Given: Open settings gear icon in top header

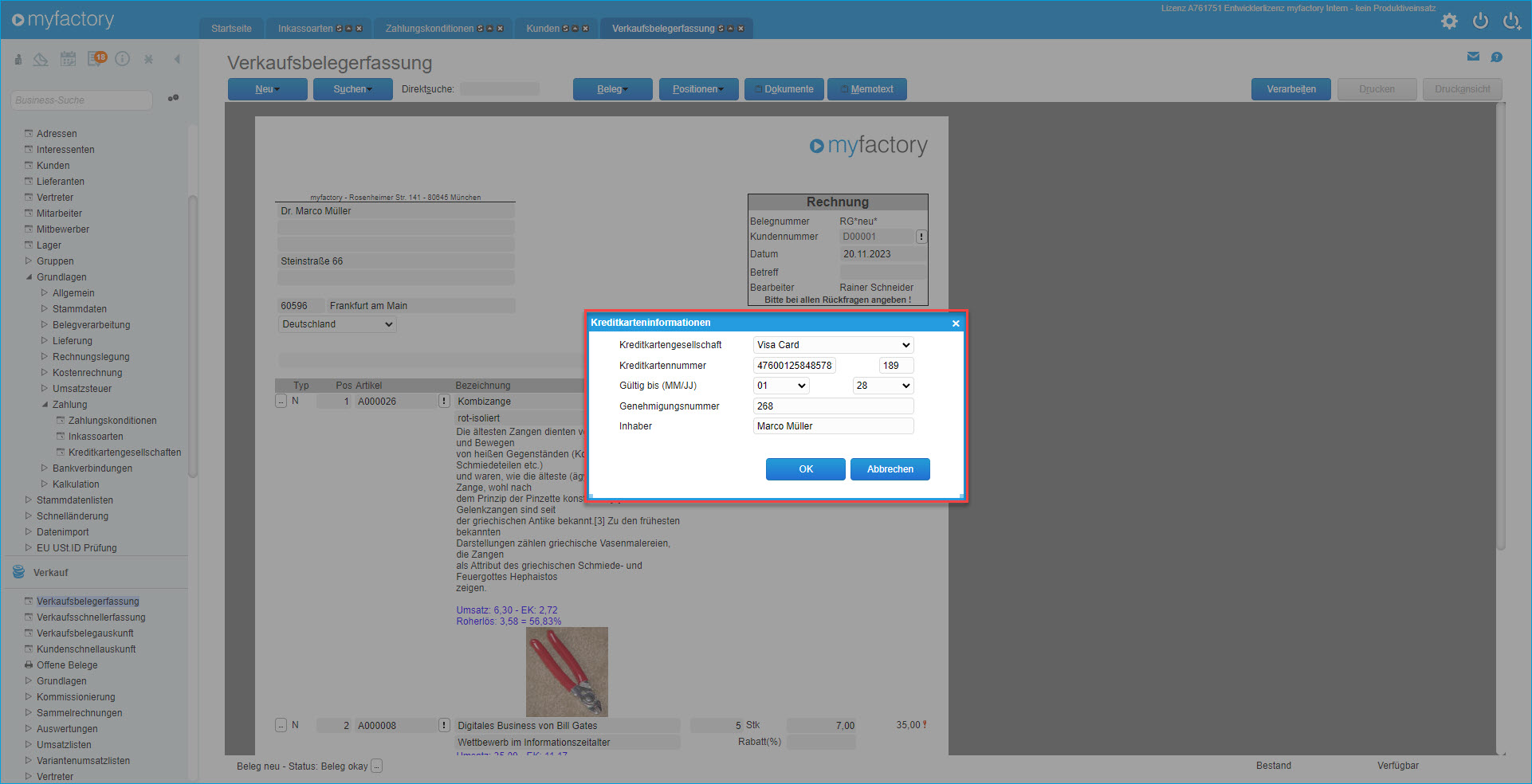Looking at the screenshot, I should pyautogui.click(x=1449, y=22).
